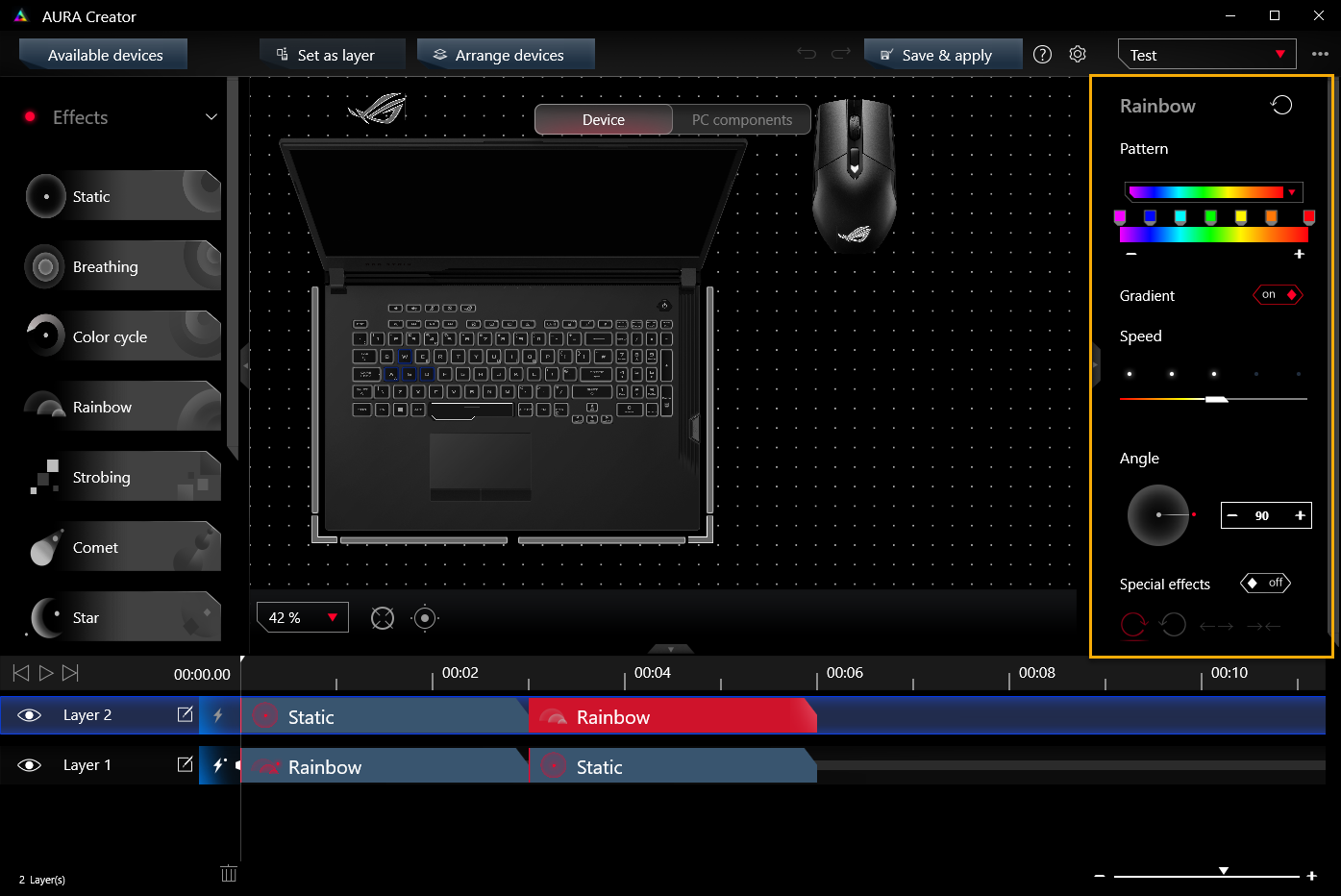Toggle Special effects switch
This screenshot has width=1341, height=896.
[x=1265, y=583]
